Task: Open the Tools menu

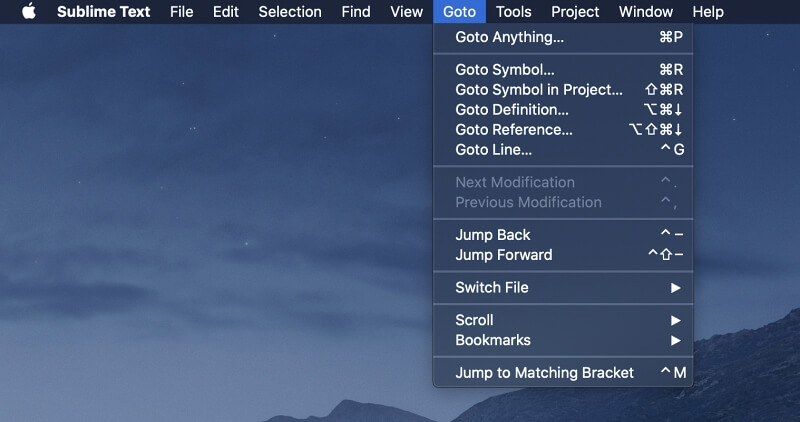Action: (x=514, y=11)
